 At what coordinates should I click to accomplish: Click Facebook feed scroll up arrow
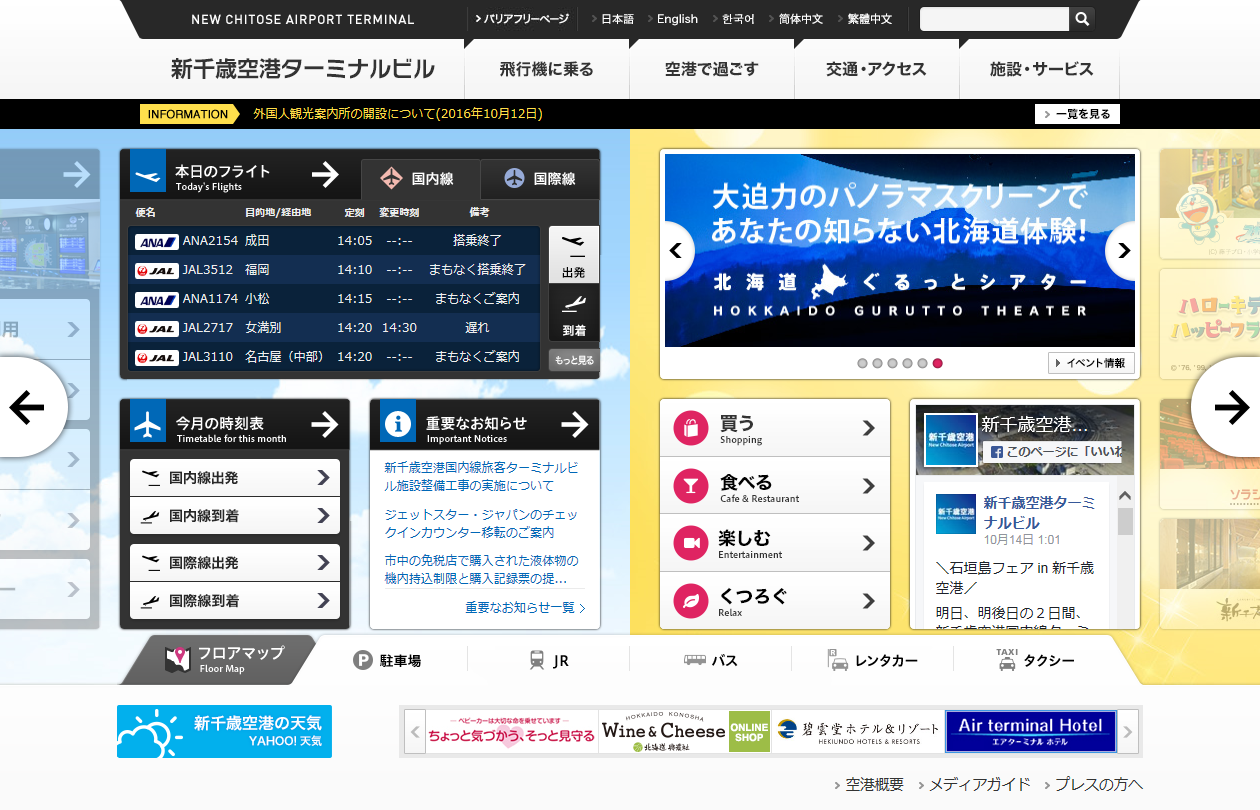point(1125,495)
